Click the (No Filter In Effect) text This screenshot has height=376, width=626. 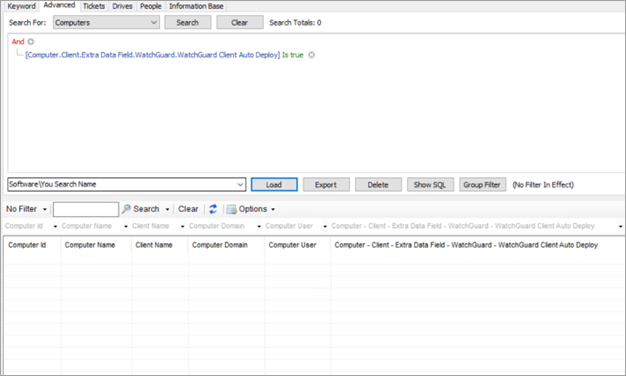click(x=543, y=185)
